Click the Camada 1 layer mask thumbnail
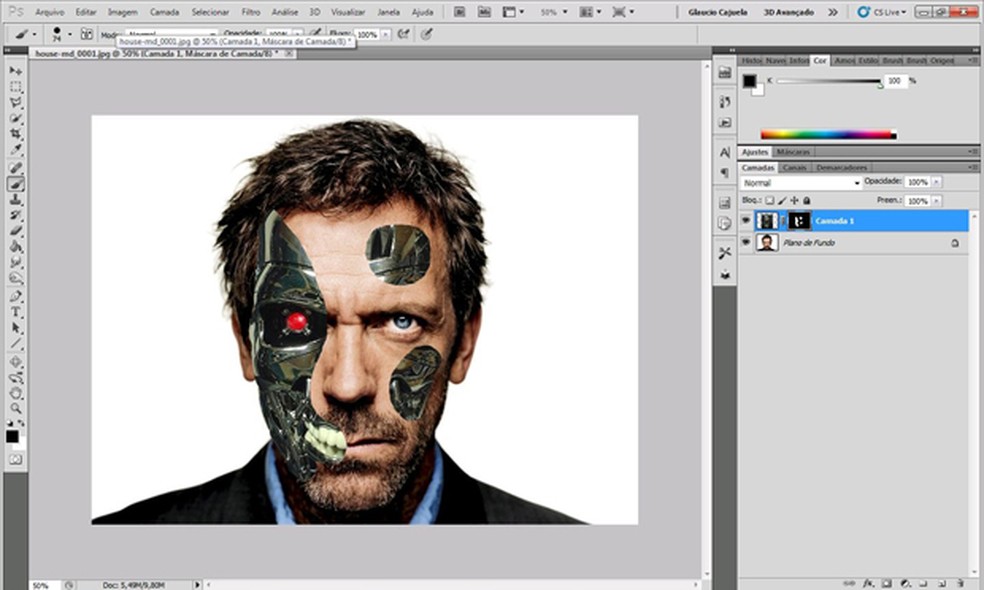The image size is (984, 590). click(x=800, y=221)
